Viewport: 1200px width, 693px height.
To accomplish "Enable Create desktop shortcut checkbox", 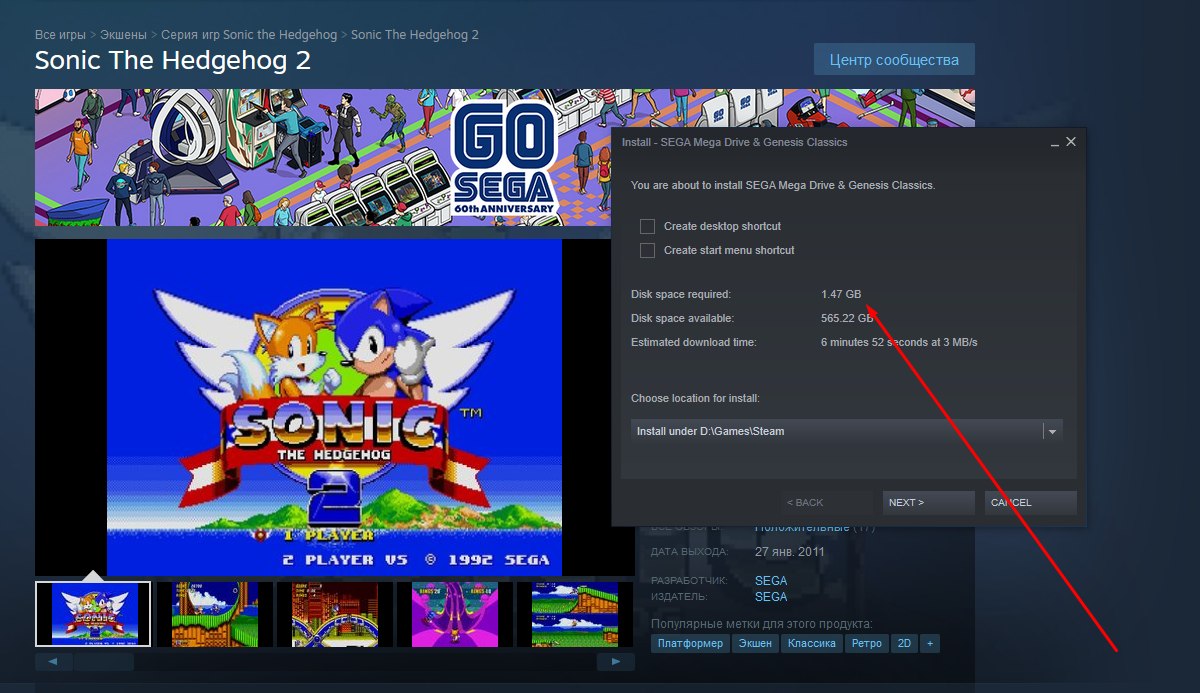I will tap(647, 226).
